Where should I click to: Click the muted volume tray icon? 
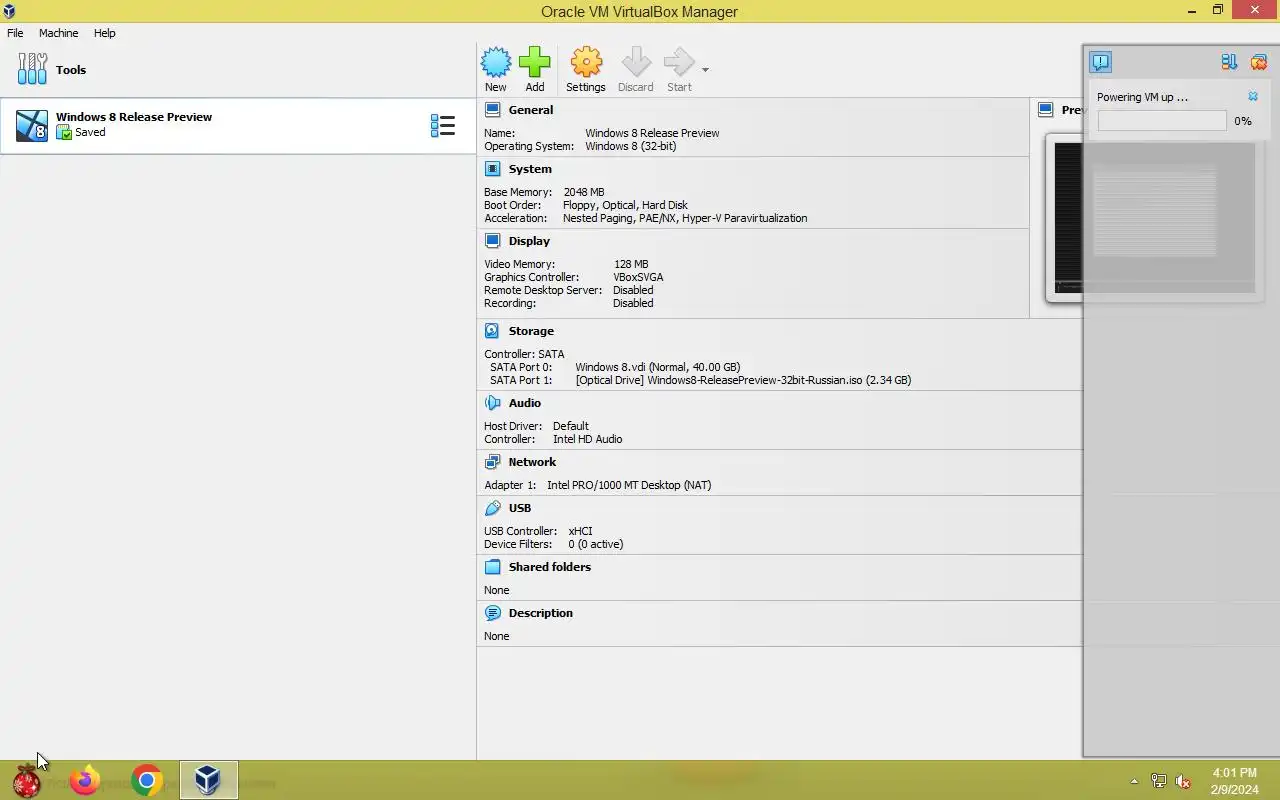tap(1183, 781)
